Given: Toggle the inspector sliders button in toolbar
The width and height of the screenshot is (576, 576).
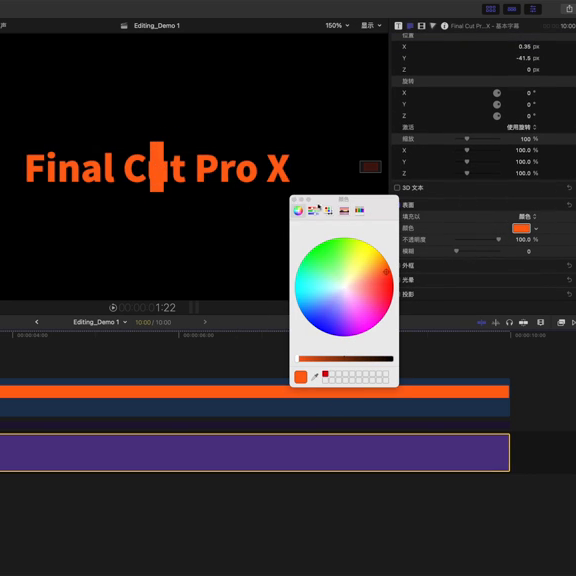Looking at the screenshot, I should tap(533, 9).
